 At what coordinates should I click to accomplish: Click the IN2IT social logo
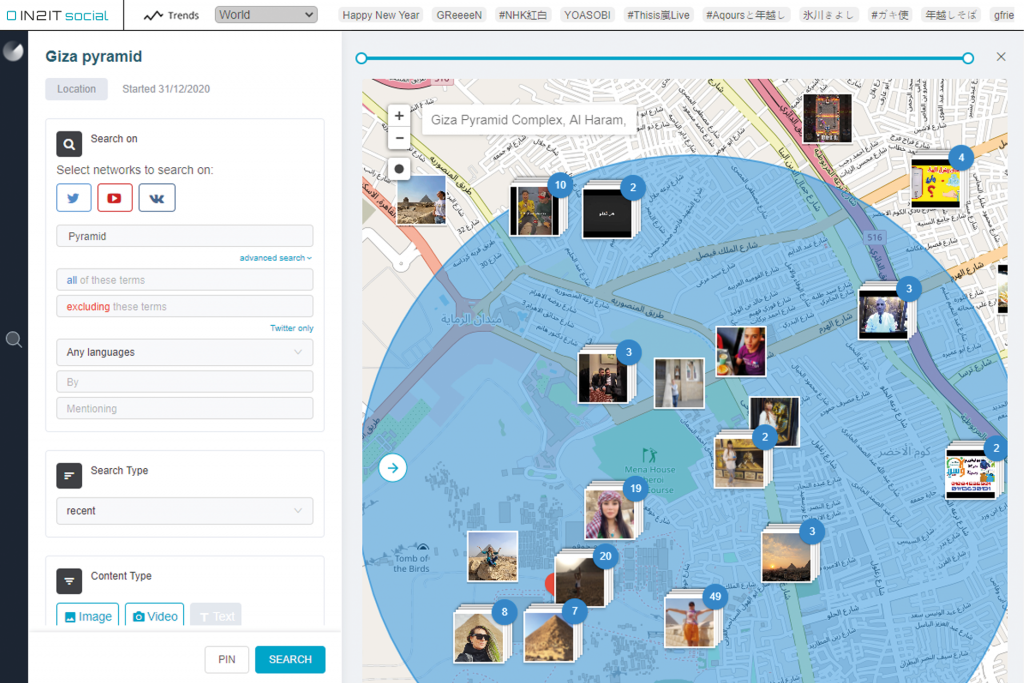coord(58,15)
